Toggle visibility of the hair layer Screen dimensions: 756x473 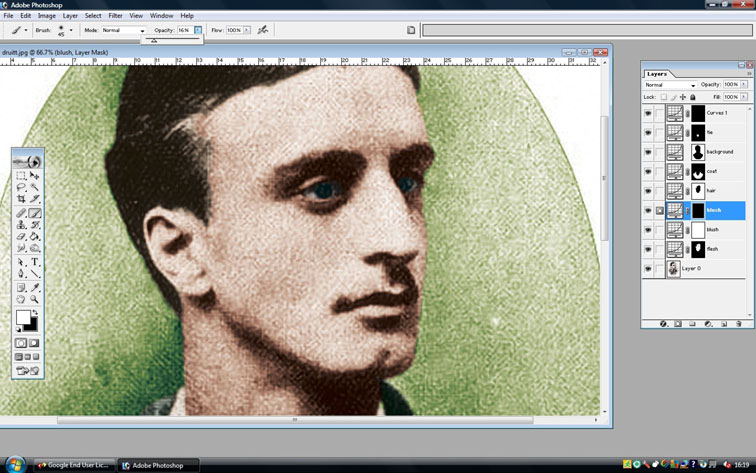(648, 191)
